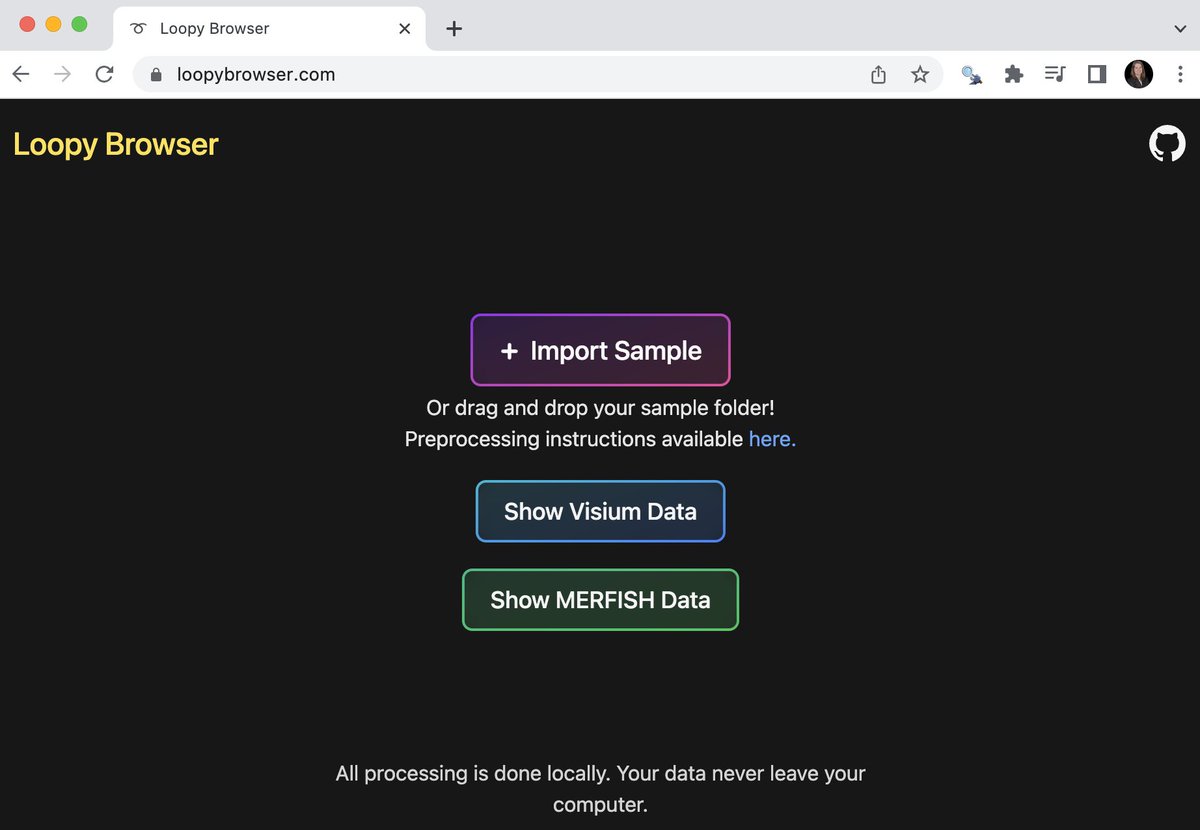Image resolution: width=1200 pixels, height=830 pixels.
Task: Click the site security lock icon
Action: pyautogui.click(x=155, y=74)
